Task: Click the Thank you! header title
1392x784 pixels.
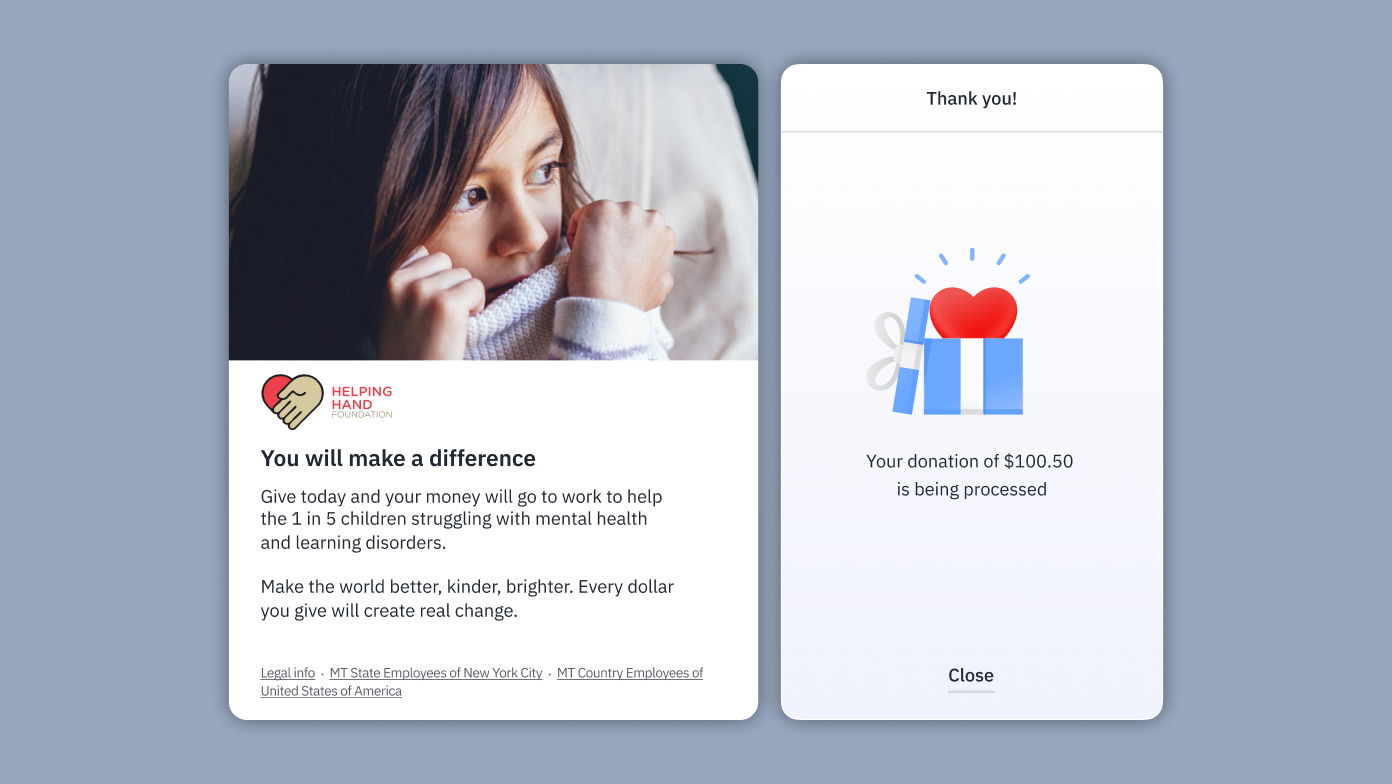Action: tap(972, 99)
